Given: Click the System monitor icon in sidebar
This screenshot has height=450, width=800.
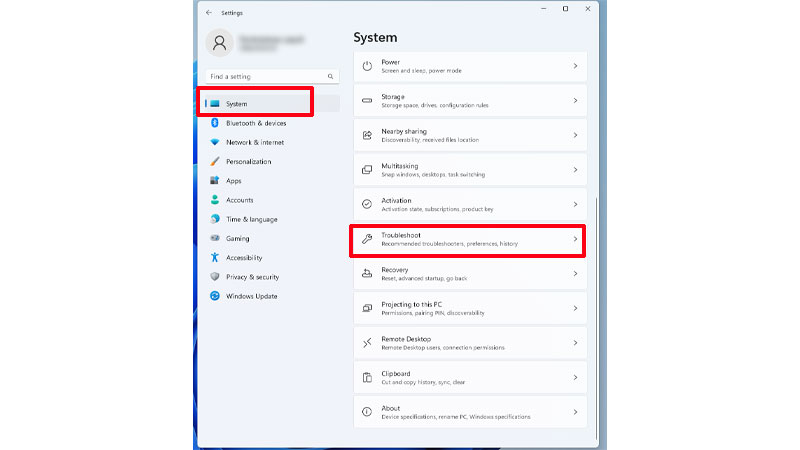Looking at the screenshot, I should point(215,104).
